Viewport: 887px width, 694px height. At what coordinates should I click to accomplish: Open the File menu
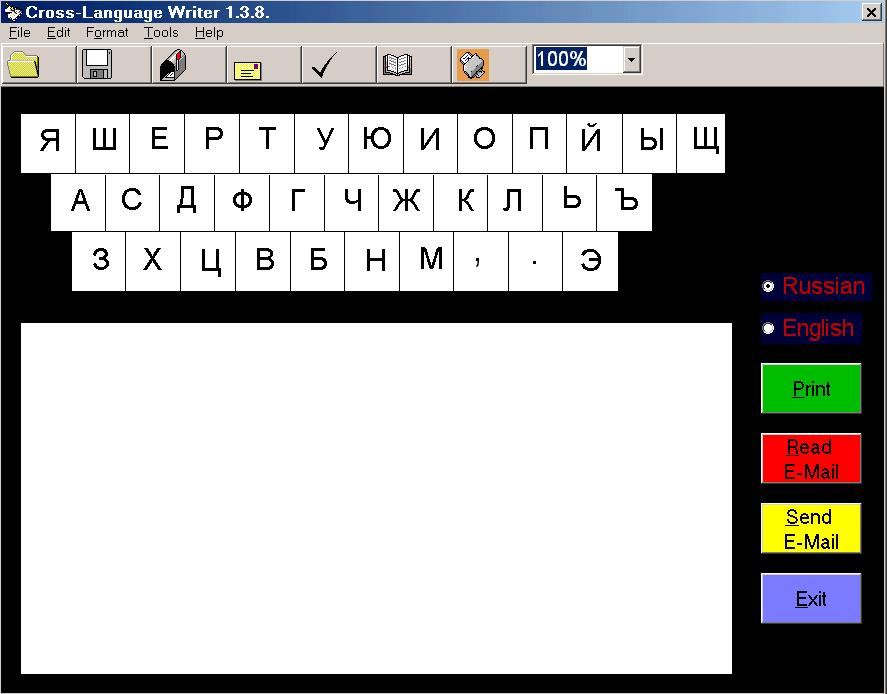20,33
